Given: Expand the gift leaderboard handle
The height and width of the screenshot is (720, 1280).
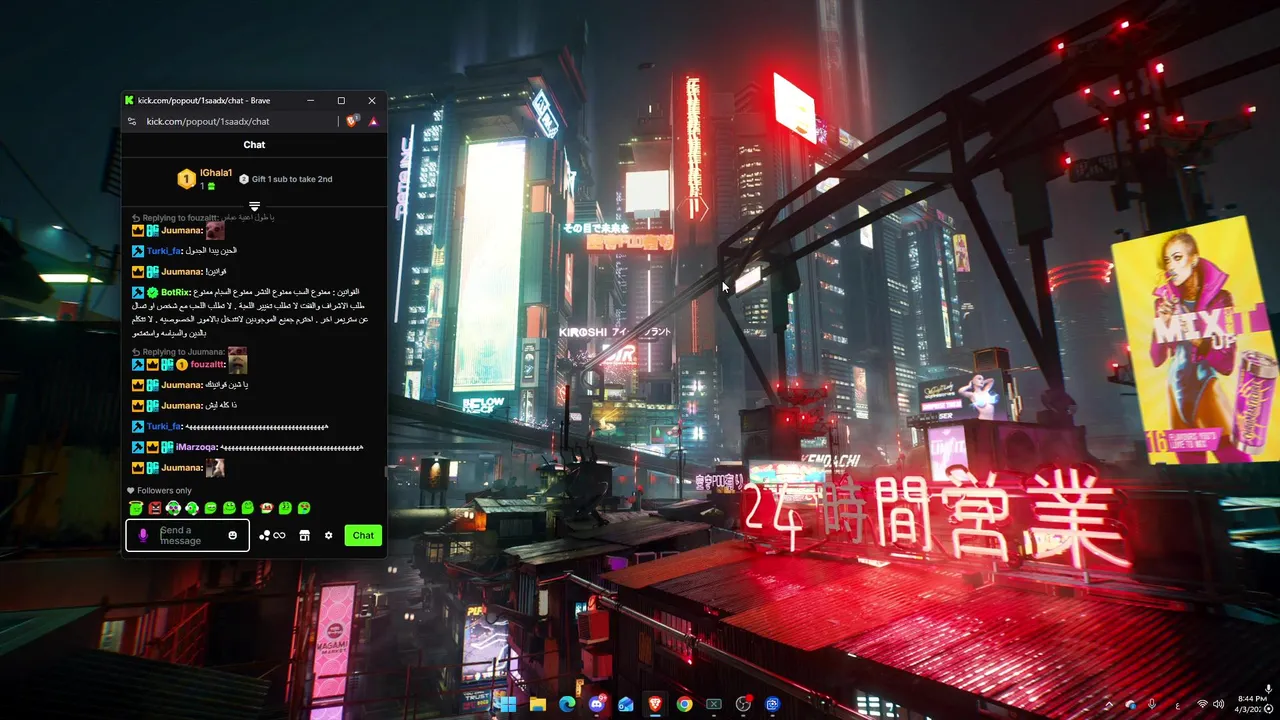Looking at the screenshot, I should pos(254,206).
